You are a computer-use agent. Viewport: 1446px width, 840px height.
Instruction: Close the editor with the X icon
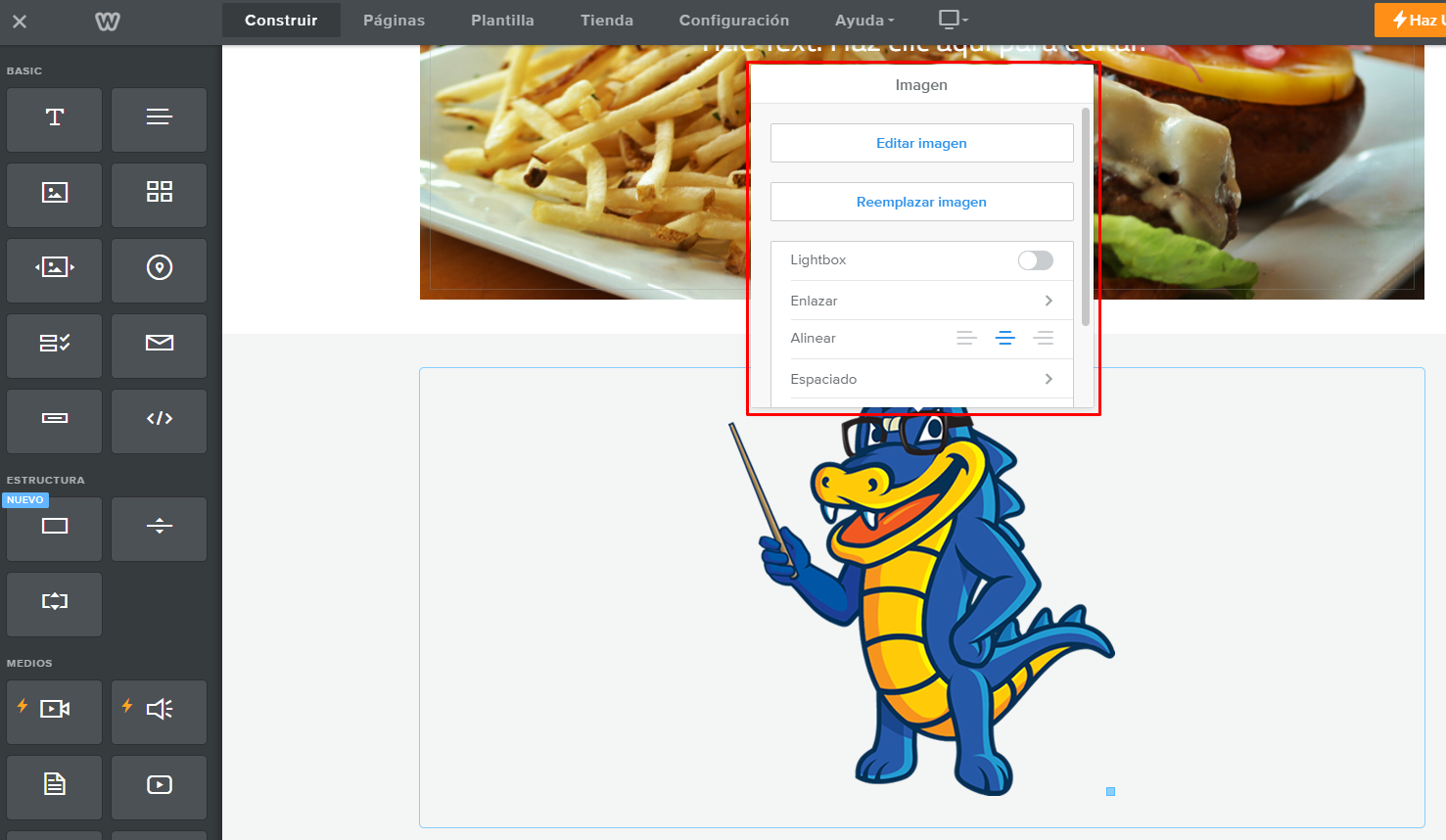click(20, 21)
